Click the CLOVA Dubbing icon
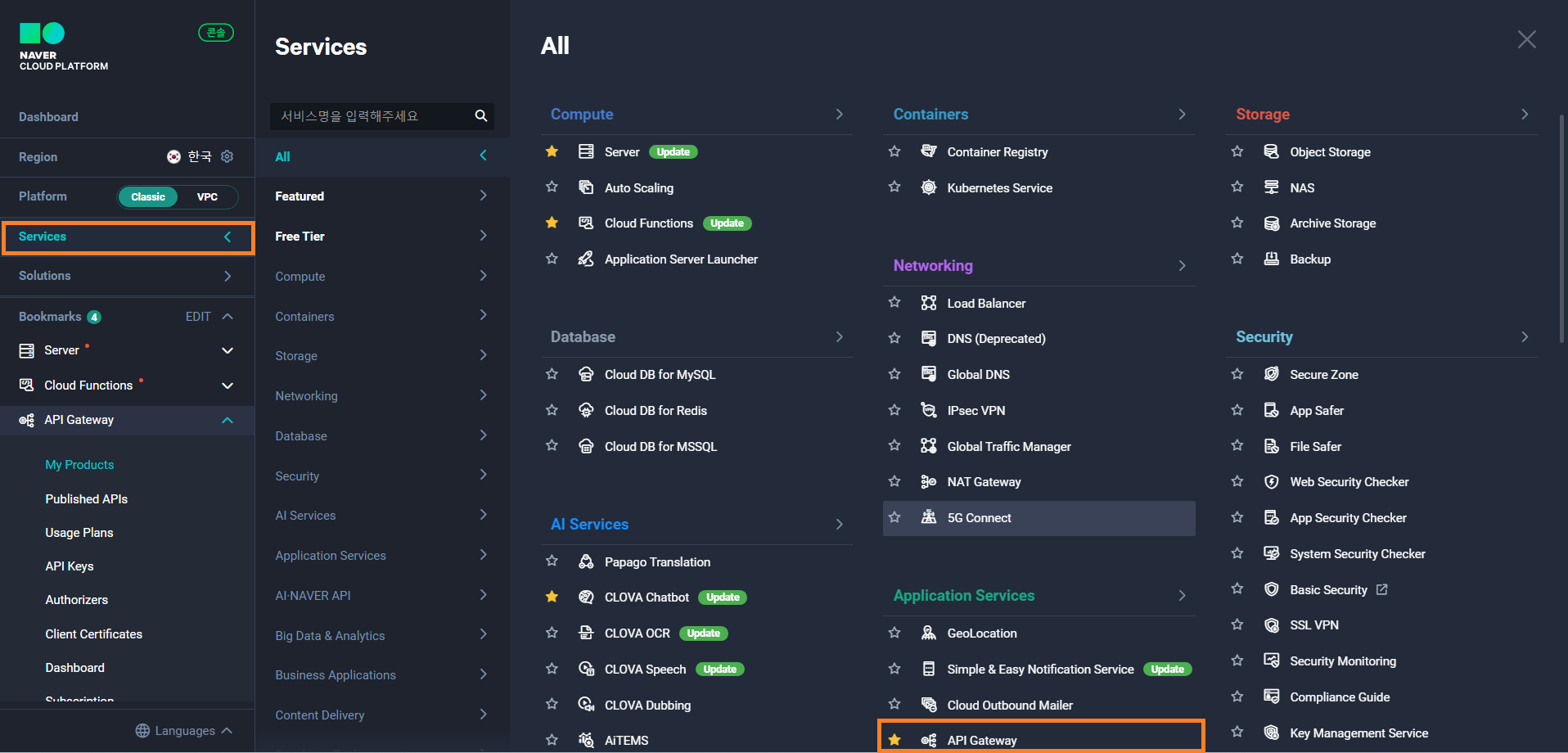Image resolution: width=1568 pixels, height=753 pixels. 586,705
